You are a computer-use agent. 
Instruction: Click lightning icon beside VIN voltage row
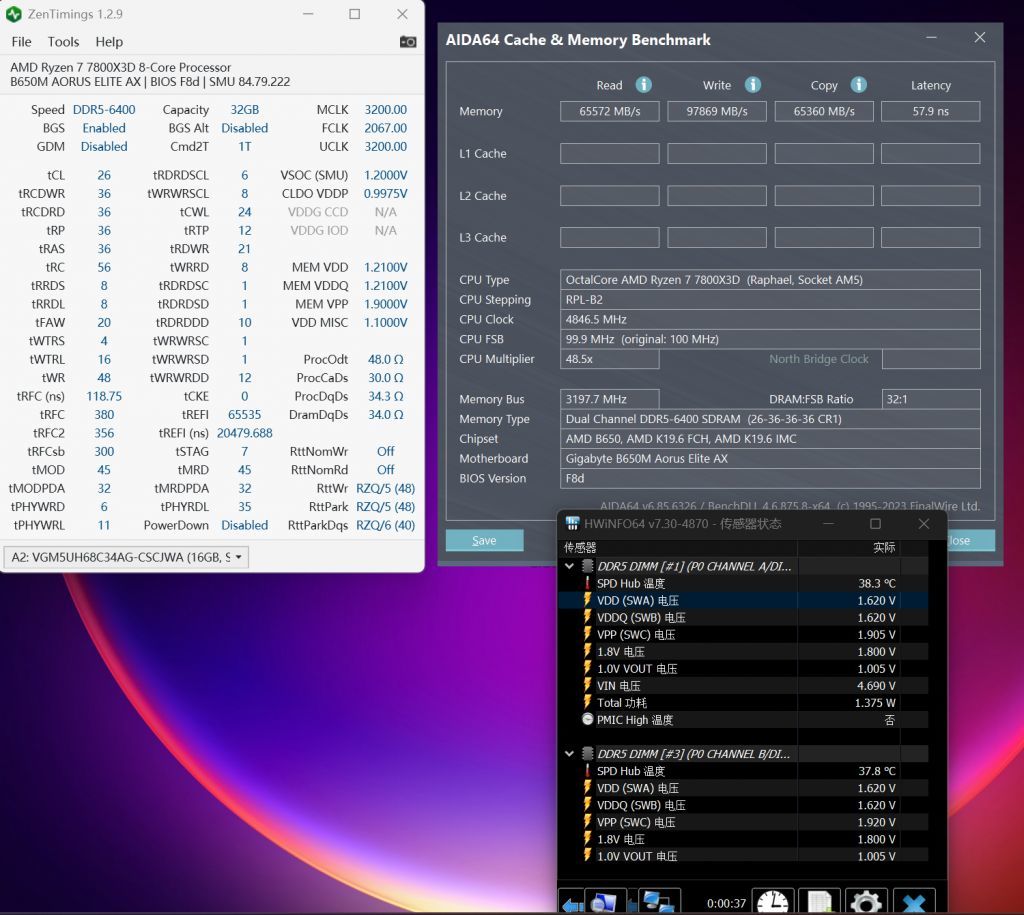point(587,685)
